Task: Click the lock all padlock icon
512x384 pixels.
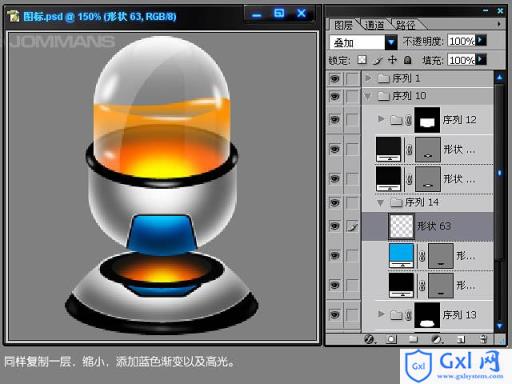Action: tap(407, 60)
